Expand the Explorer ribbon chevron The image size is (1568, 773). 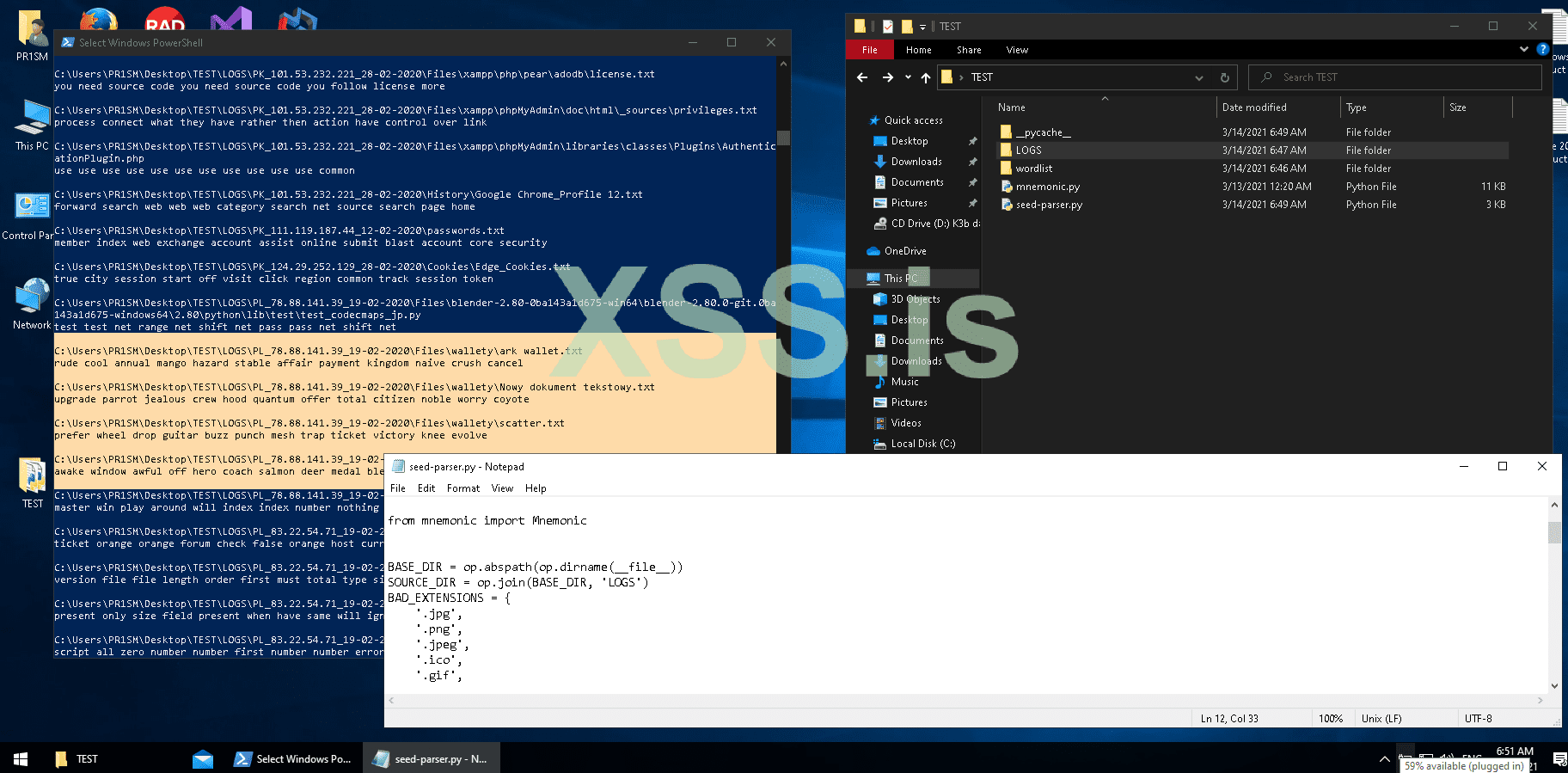(x=1524, y=50)
